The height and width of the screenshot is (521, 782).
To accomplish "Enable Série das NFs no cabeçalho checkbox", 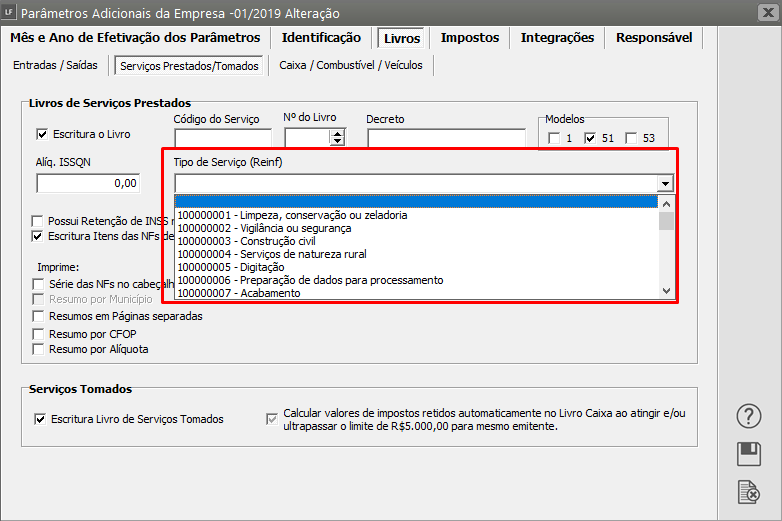I will [38, 284].
